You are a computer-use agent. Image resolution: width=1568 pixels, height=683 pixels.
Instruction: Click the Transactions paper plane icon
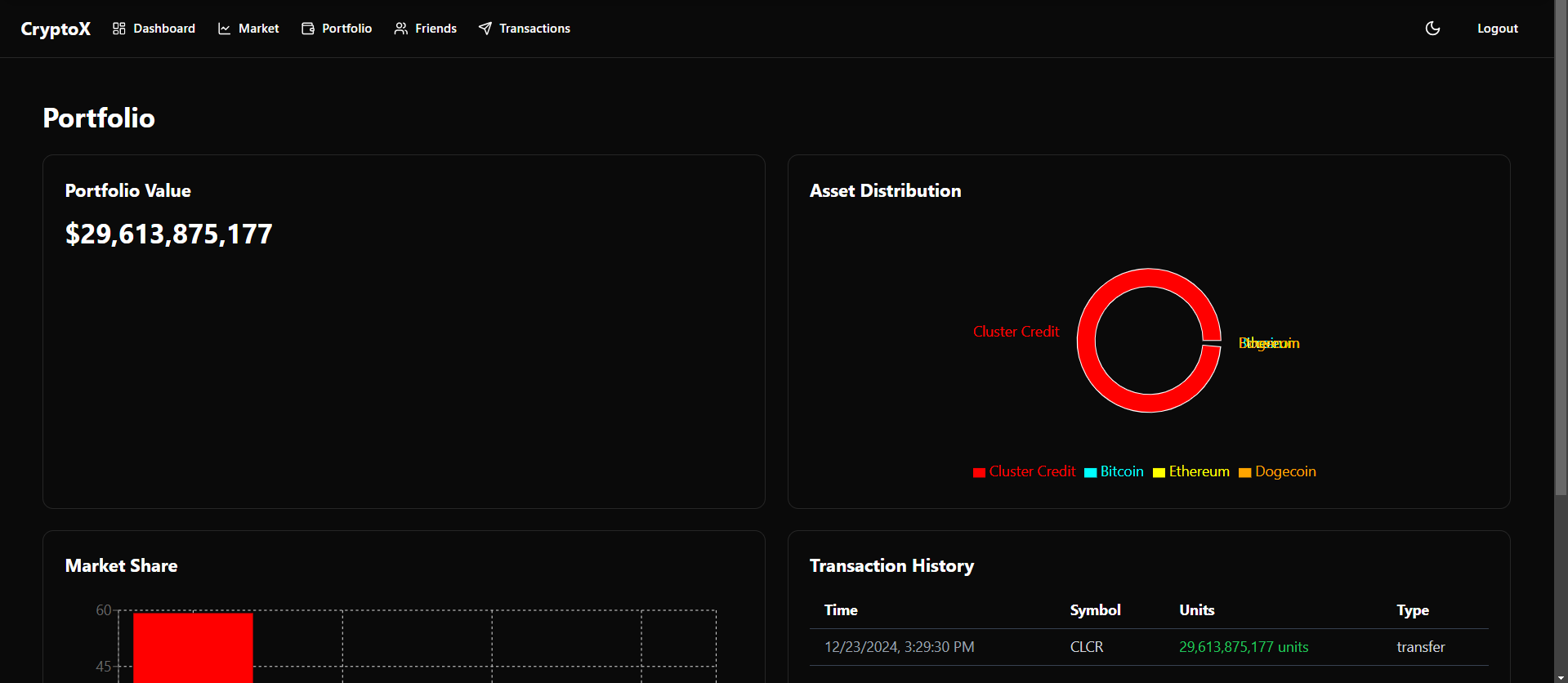click(485, 29)
